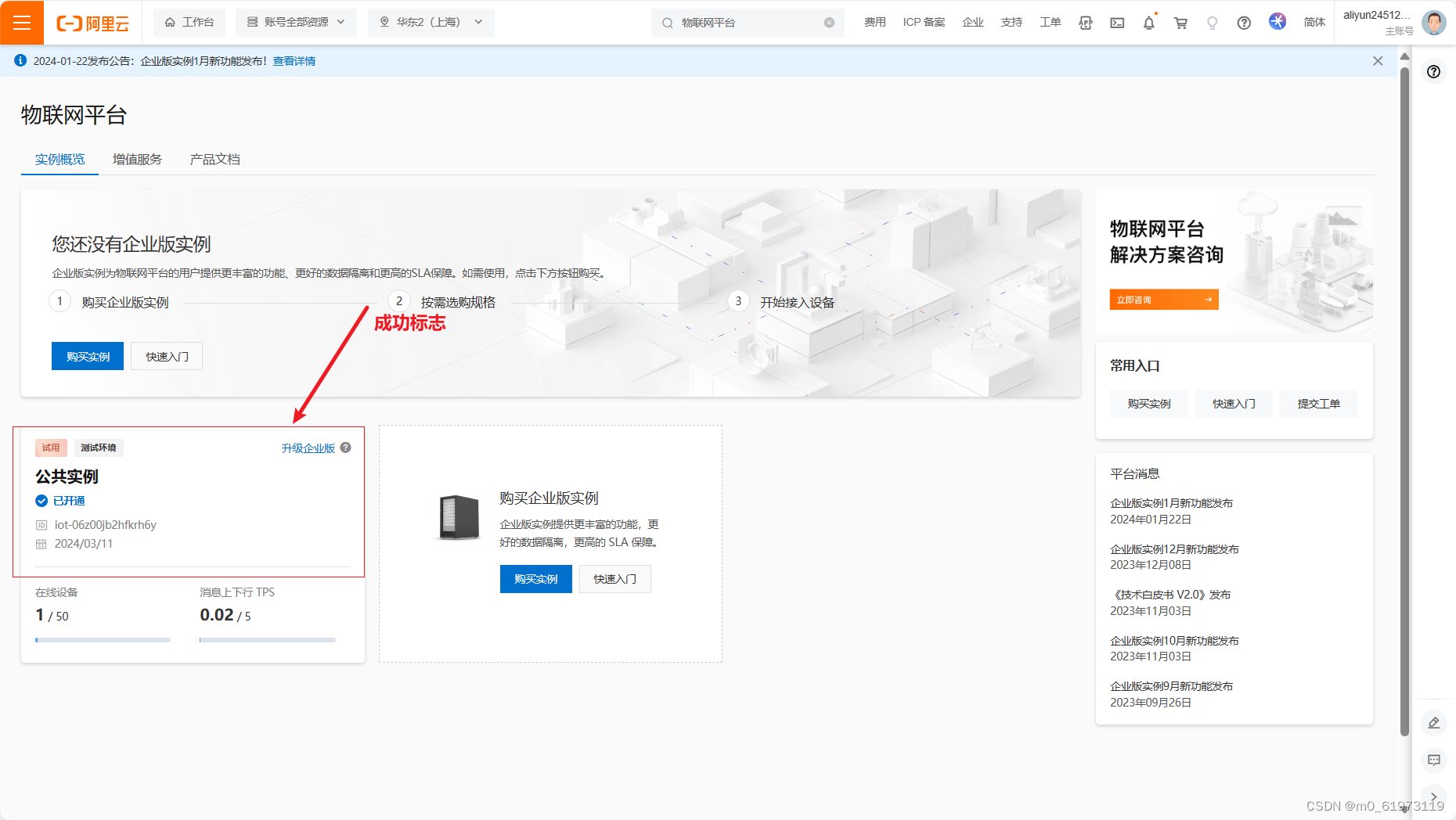Open the 工作台 workbench home
The width and height of the screenshot is (1456, 820).
pyautogui.click(x=189, y=22)
